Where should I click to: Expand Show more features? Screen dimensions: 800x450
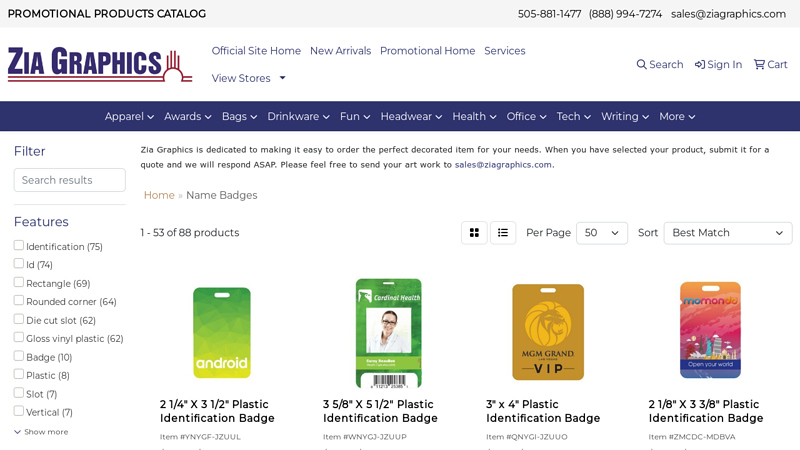tap(41, 432)
